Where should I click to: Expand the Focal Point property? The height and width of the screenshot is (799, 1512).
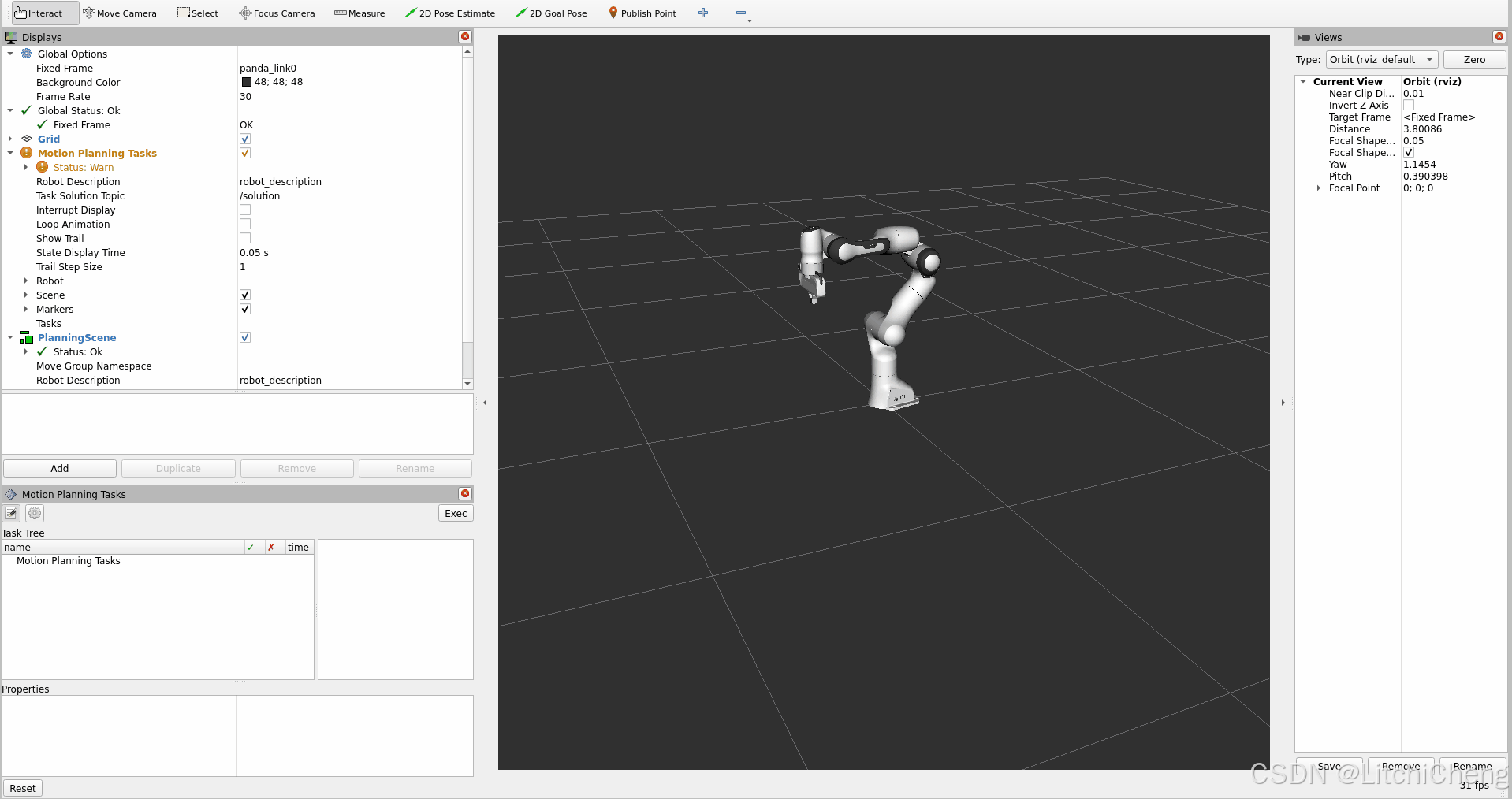click(1319, 188)
